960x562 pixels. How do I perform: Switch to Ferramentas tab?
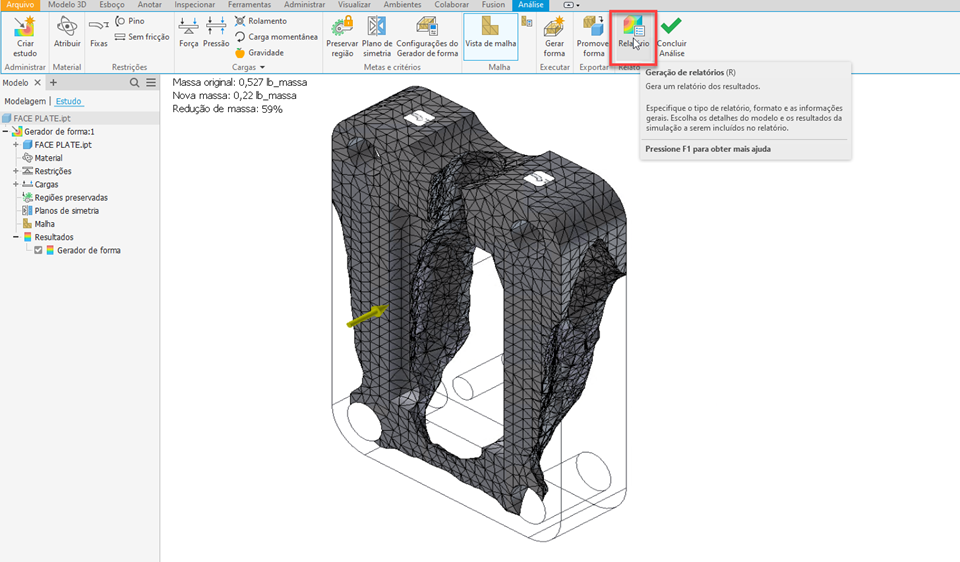[x=249, y=5]
